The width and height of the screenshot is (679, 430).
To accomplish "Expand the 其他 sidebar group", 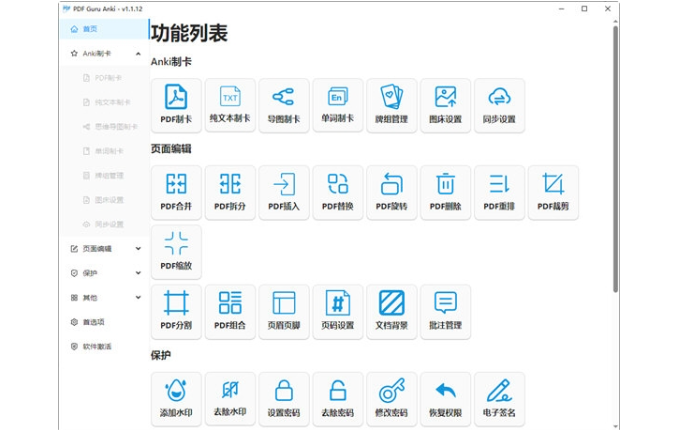I will (104, 297).
